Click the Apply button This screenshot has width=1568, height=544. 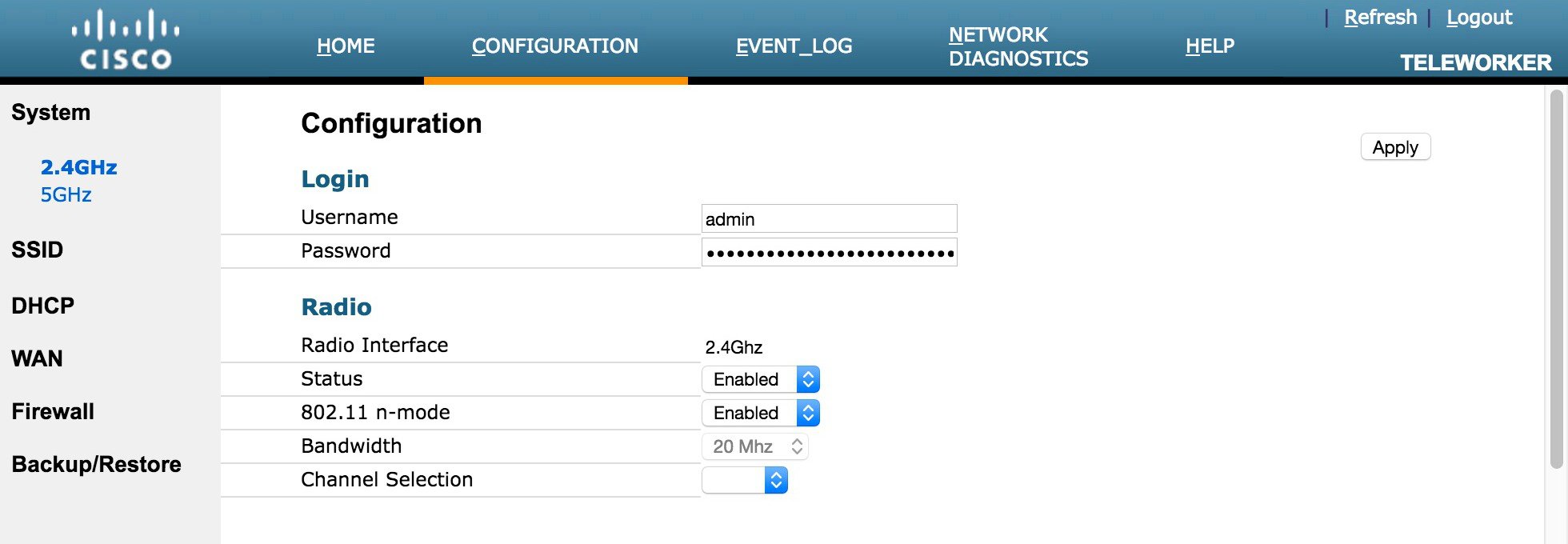(x=1395, y=147)
